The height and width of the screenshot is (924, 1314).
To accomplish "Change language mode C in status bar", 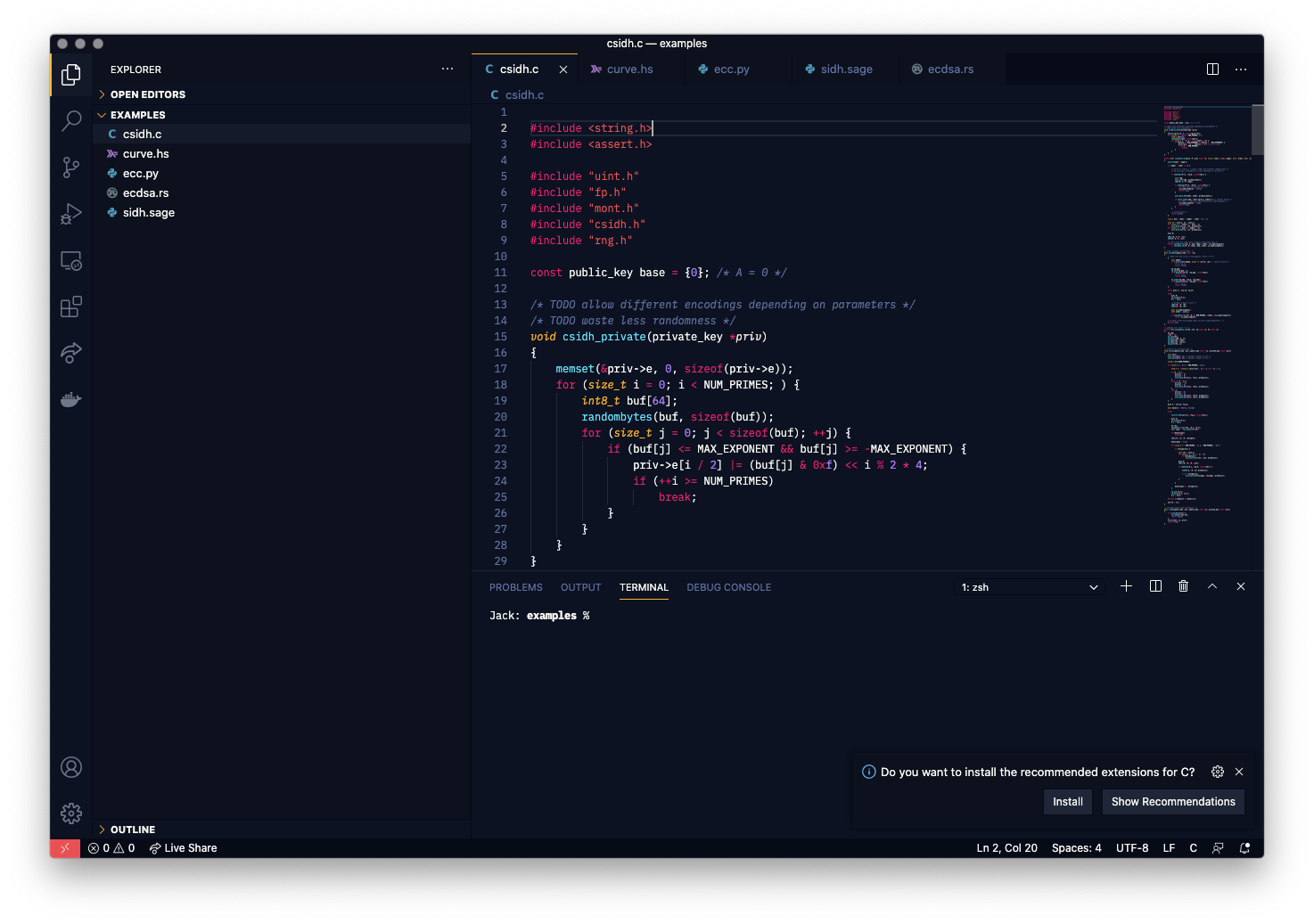I will [x=1193, y=848].
